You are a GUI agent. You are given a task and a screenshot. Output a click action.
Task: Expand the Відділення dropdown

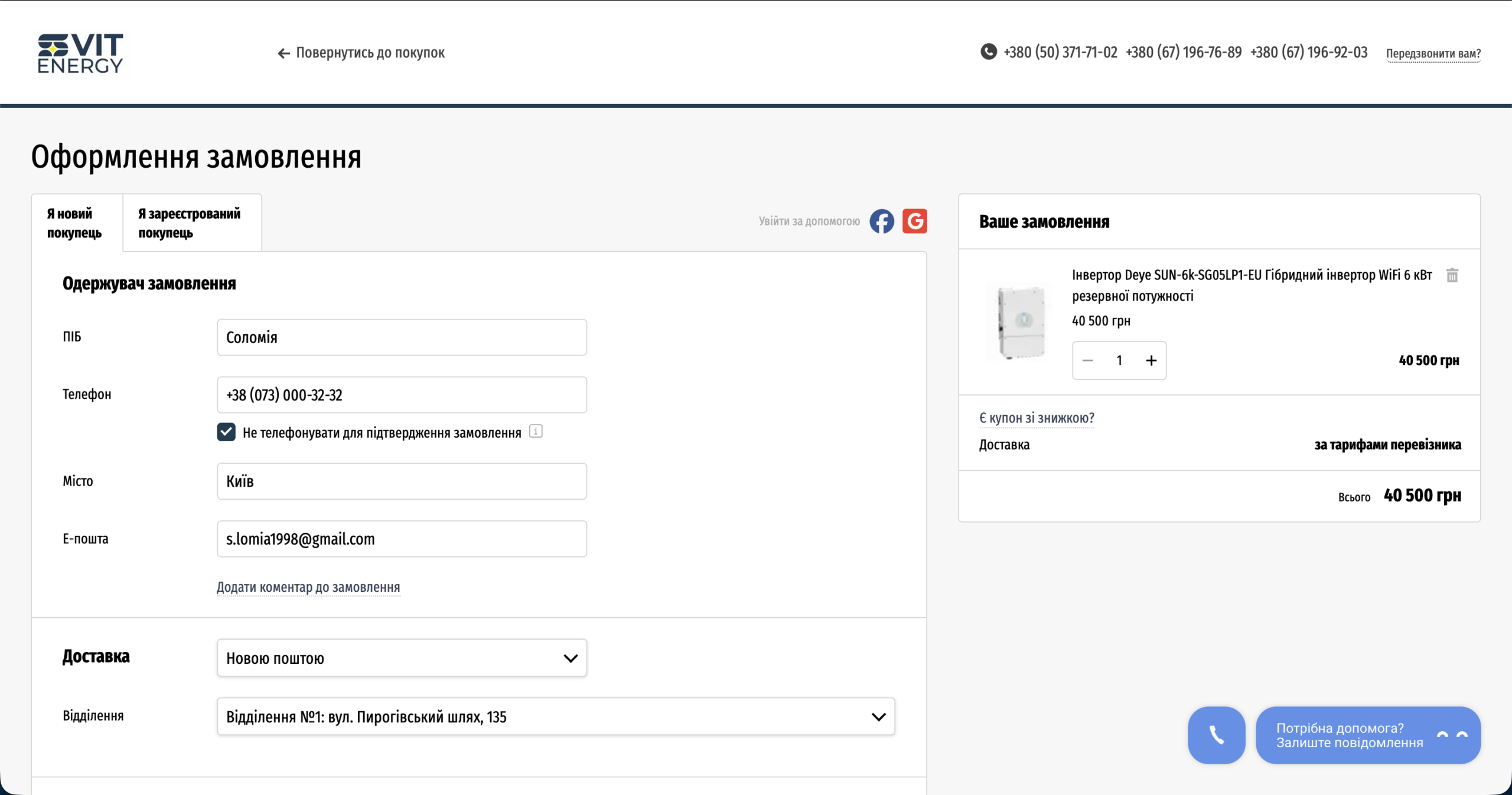pos(556,716)
